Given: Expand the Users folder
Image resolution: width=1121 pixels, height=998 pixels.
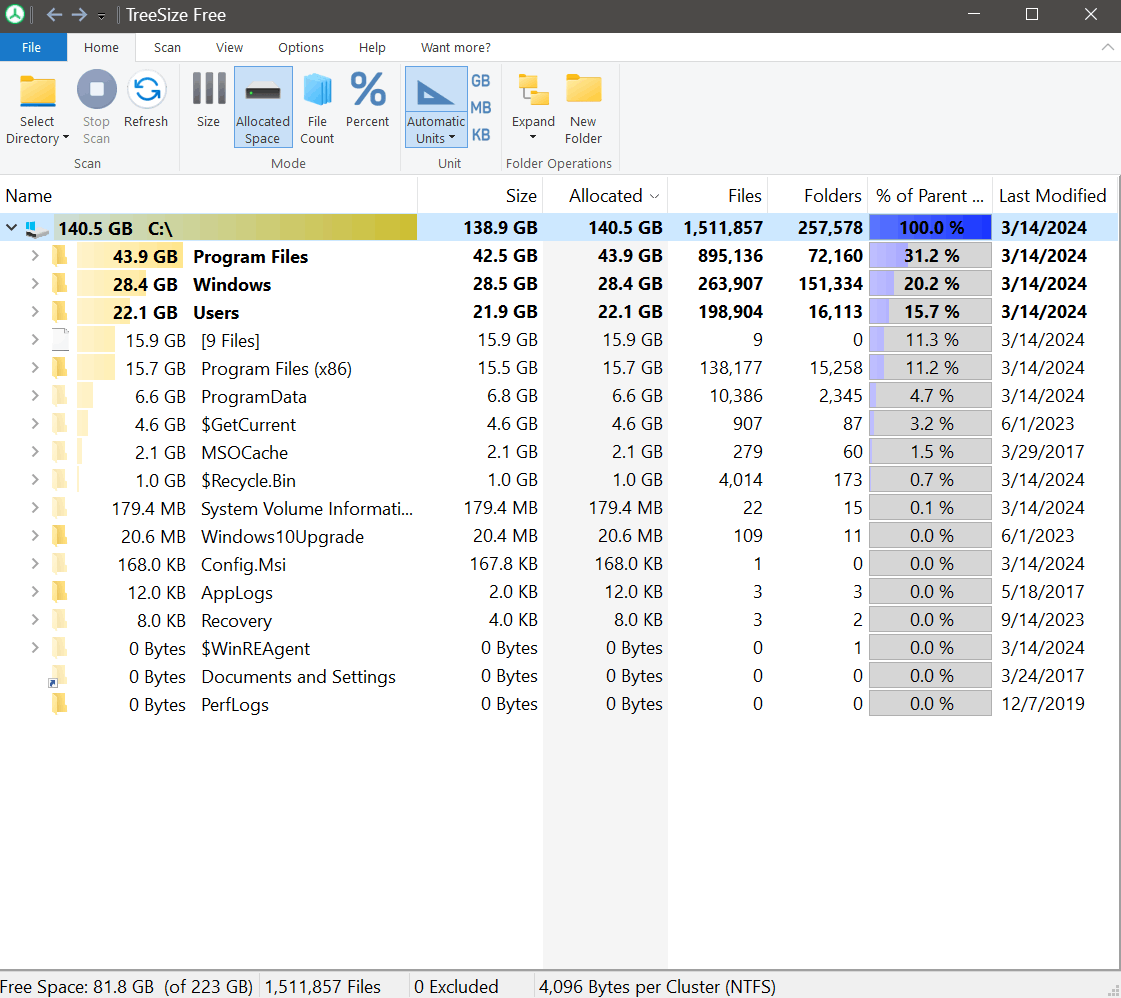Looking at the screenshot, I should (35, 312).
